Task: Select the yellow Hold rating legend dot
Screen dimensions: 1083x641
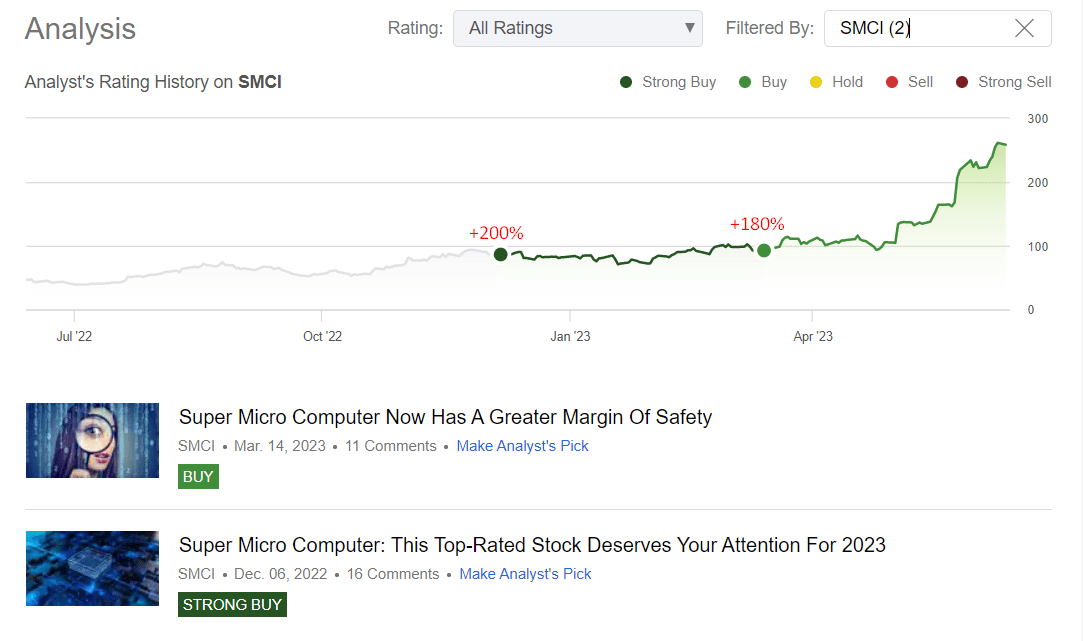Action: click(x=816, y=82)
